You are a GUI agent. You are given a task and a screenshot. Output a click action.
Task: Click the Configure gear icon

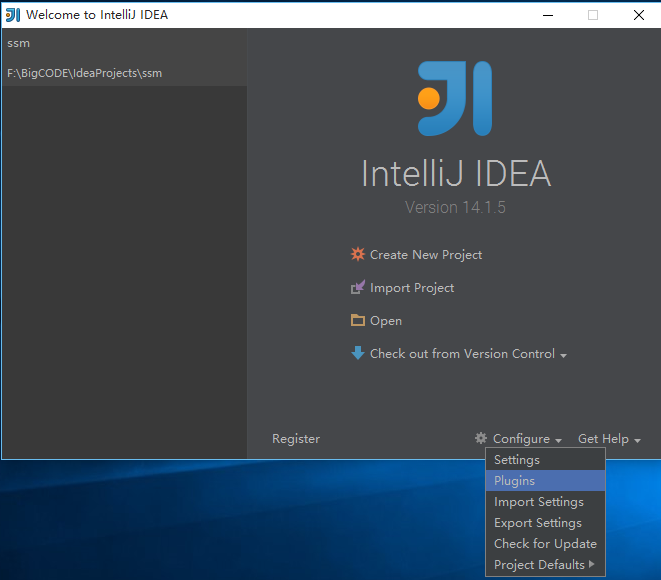click(x=481, y=438)
